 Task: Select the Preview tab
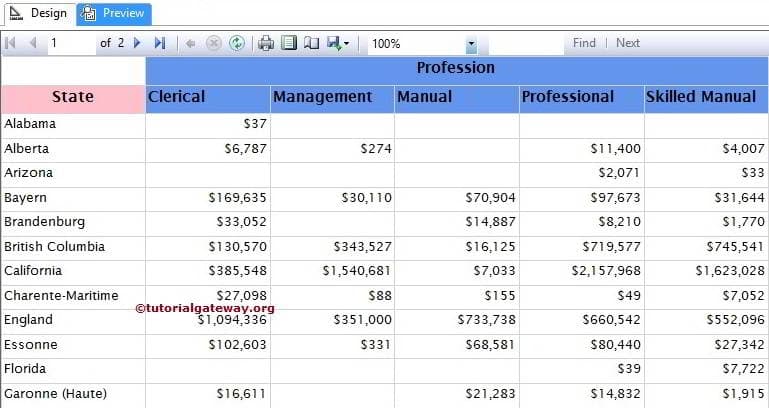[114, 13]
